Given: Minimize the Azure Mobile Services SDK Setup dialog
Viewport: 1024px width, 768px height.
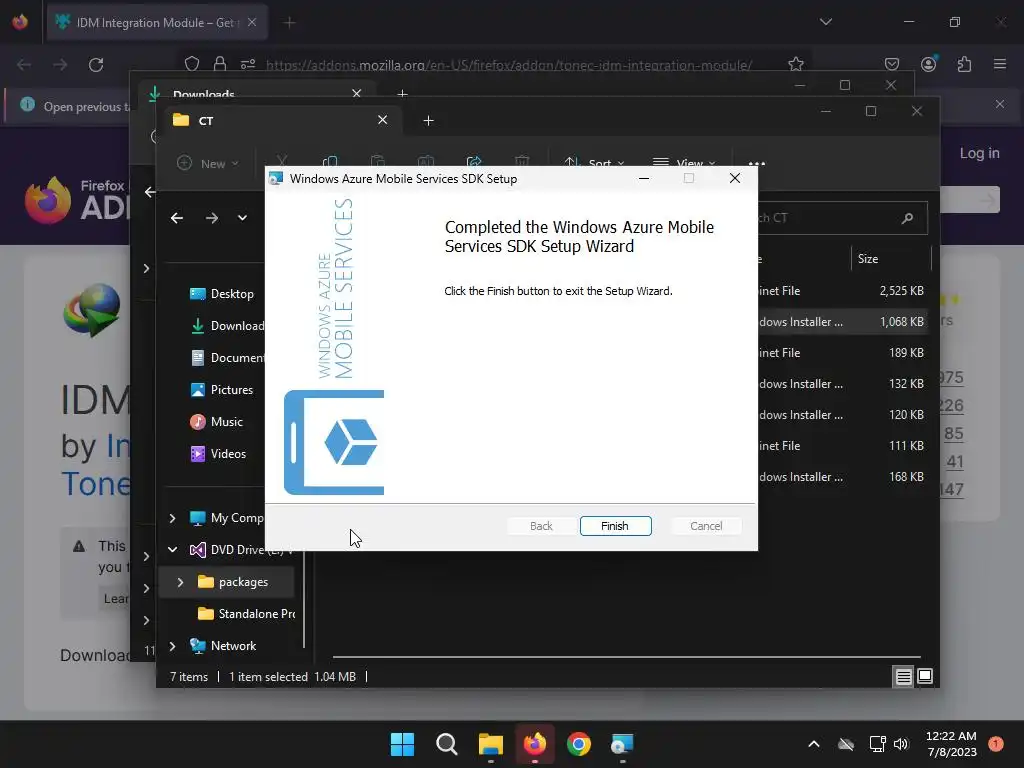Looking at the screenshot, I should 644,178.
